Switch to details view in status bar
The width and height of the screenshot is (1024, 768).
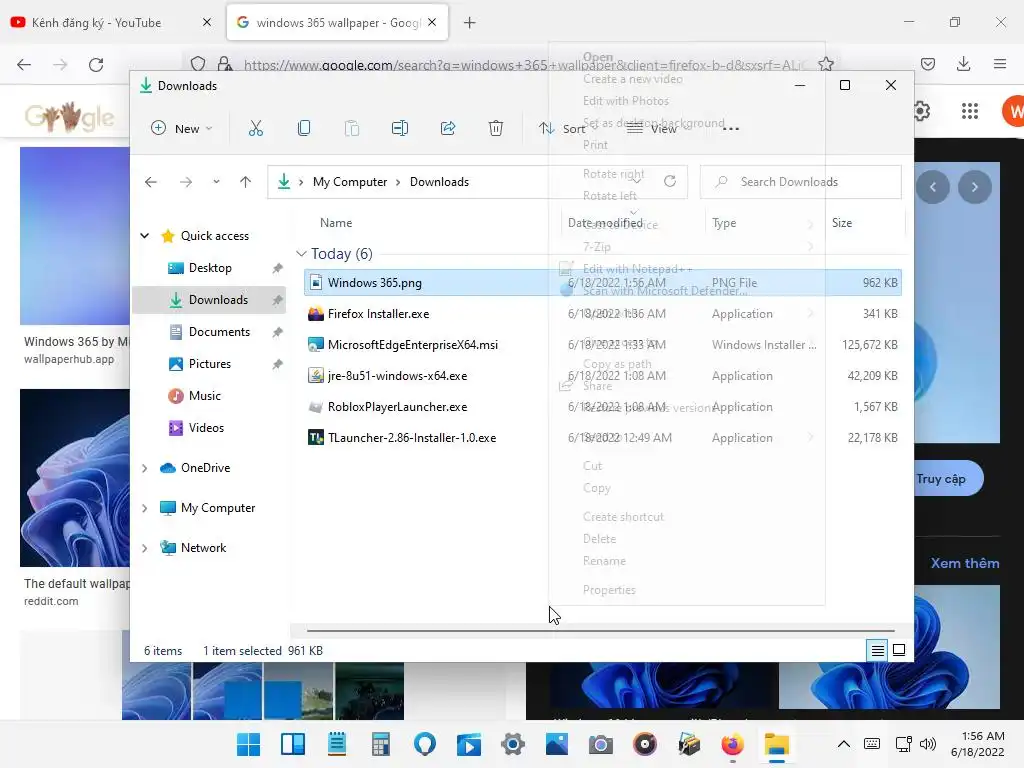(x=877, y=650)
